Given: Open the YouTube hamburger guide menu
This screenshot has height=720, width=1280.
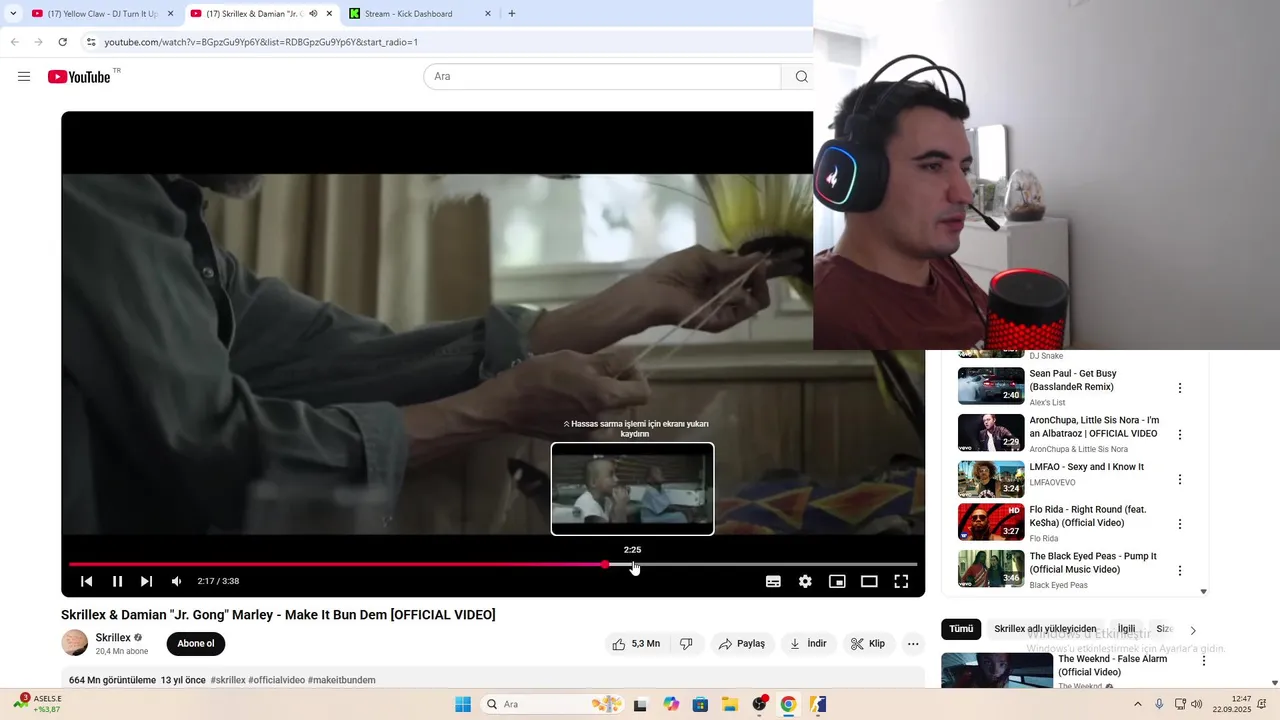Looking at the screenshot, I should coord(24,77).
